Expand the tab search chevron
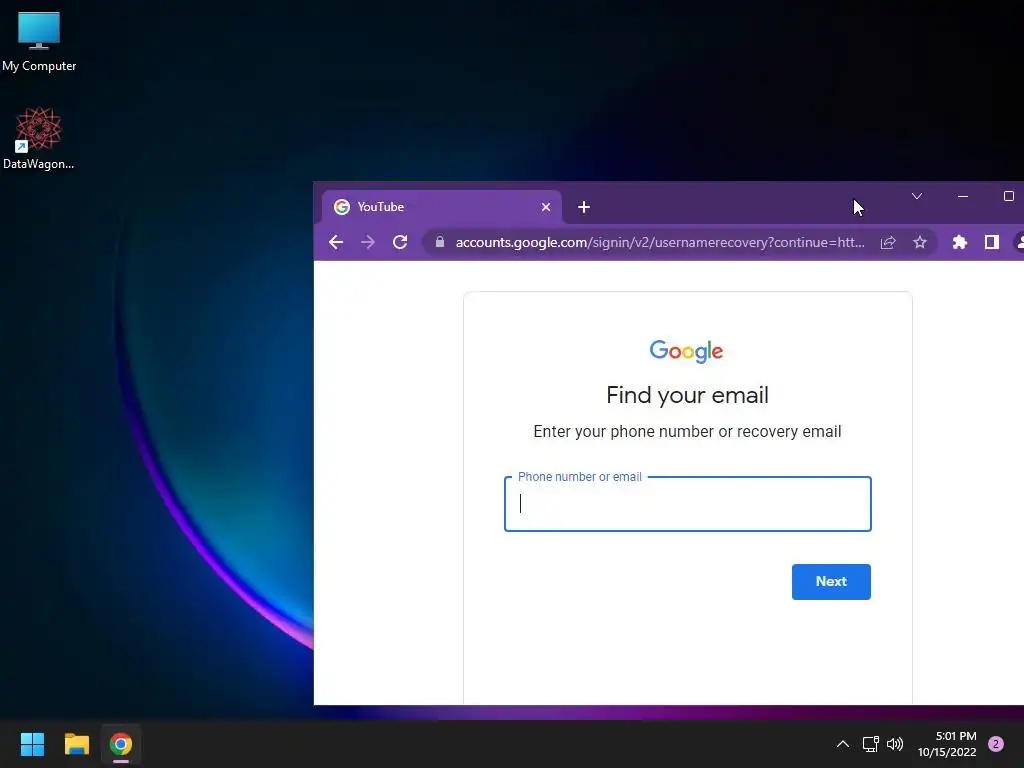 (917, 196)
